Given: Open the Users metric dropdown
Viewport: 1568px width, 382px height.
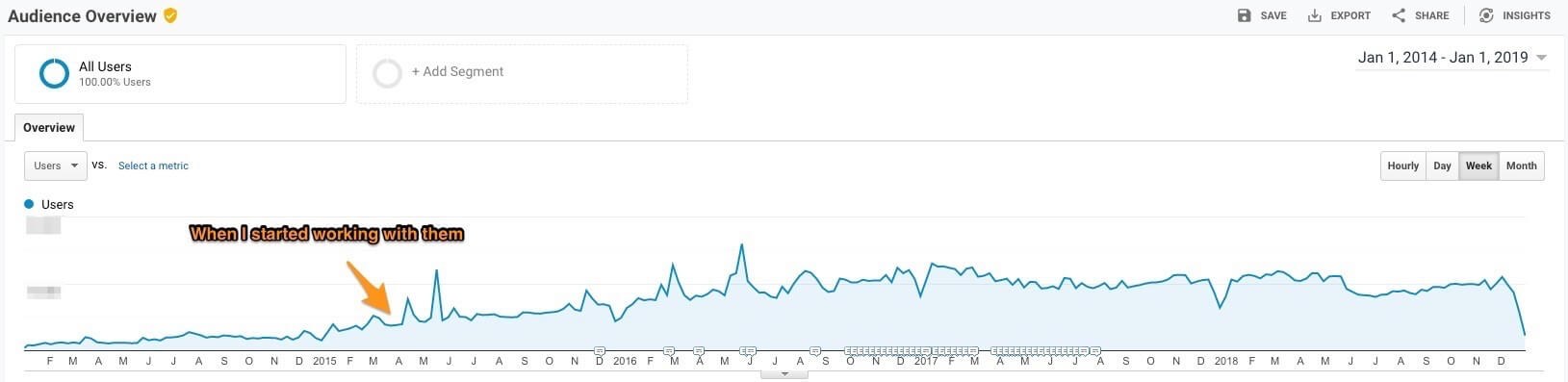Looking at the screenshot, I should (56, 166).
